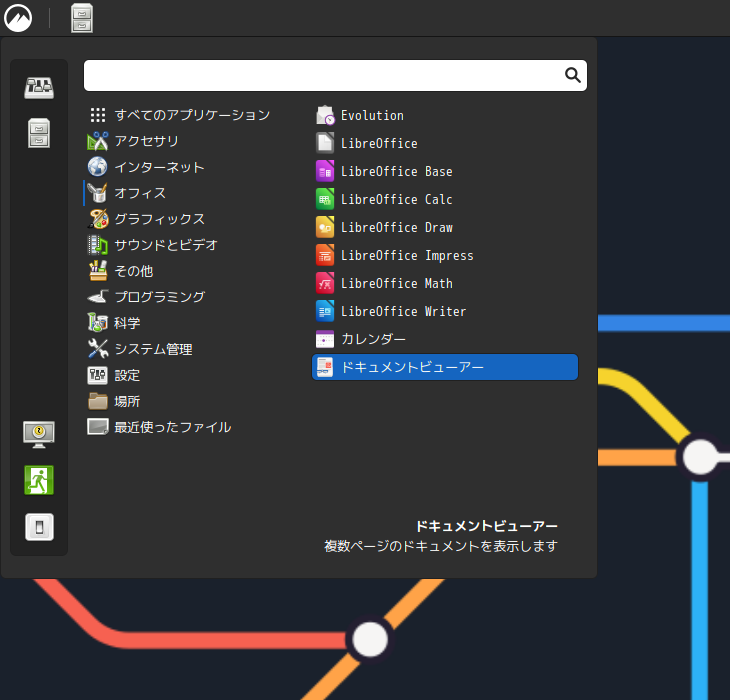730x700 pixels.
Task: Click the globe icon beside インターネット
Action: 98,167
